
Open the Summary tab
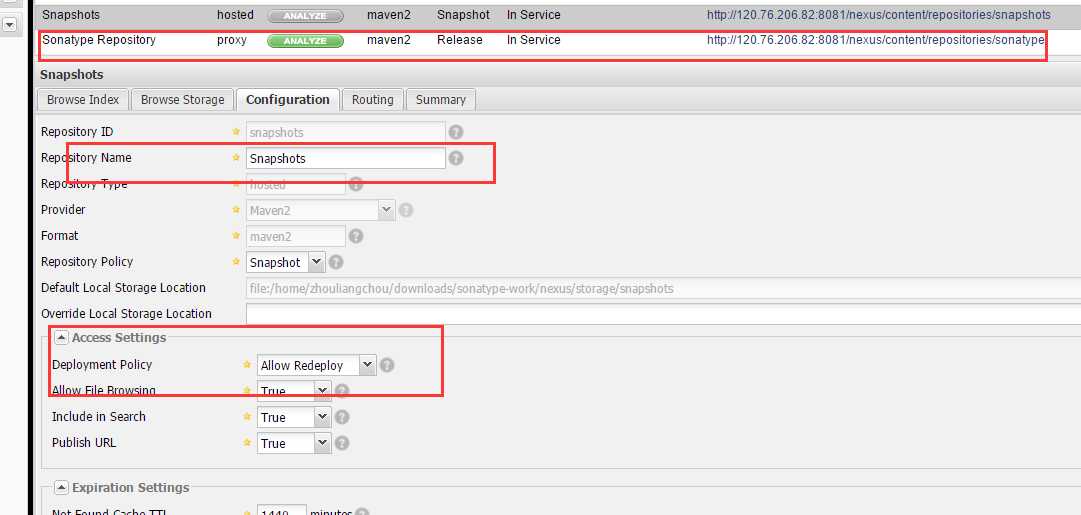coord(441,99)
